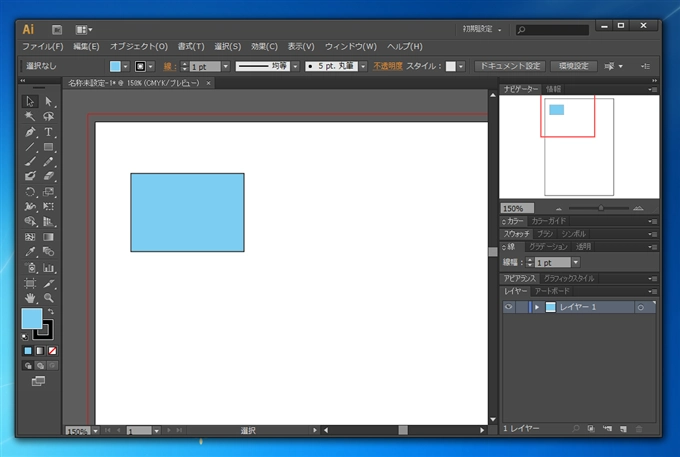Select the Lasso tool
This screenshot has height=457, width=680.
pos(48,116)
